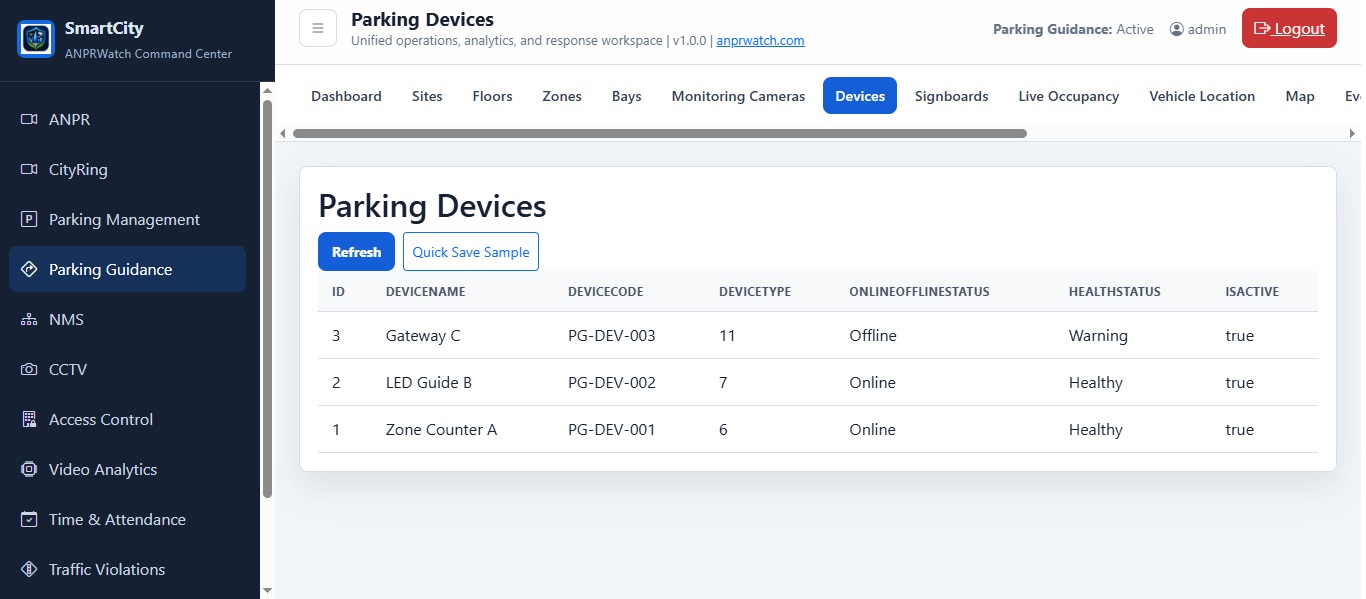
Task: Click the tab strip scroll left arrow
Action: (x=283, y=133)
